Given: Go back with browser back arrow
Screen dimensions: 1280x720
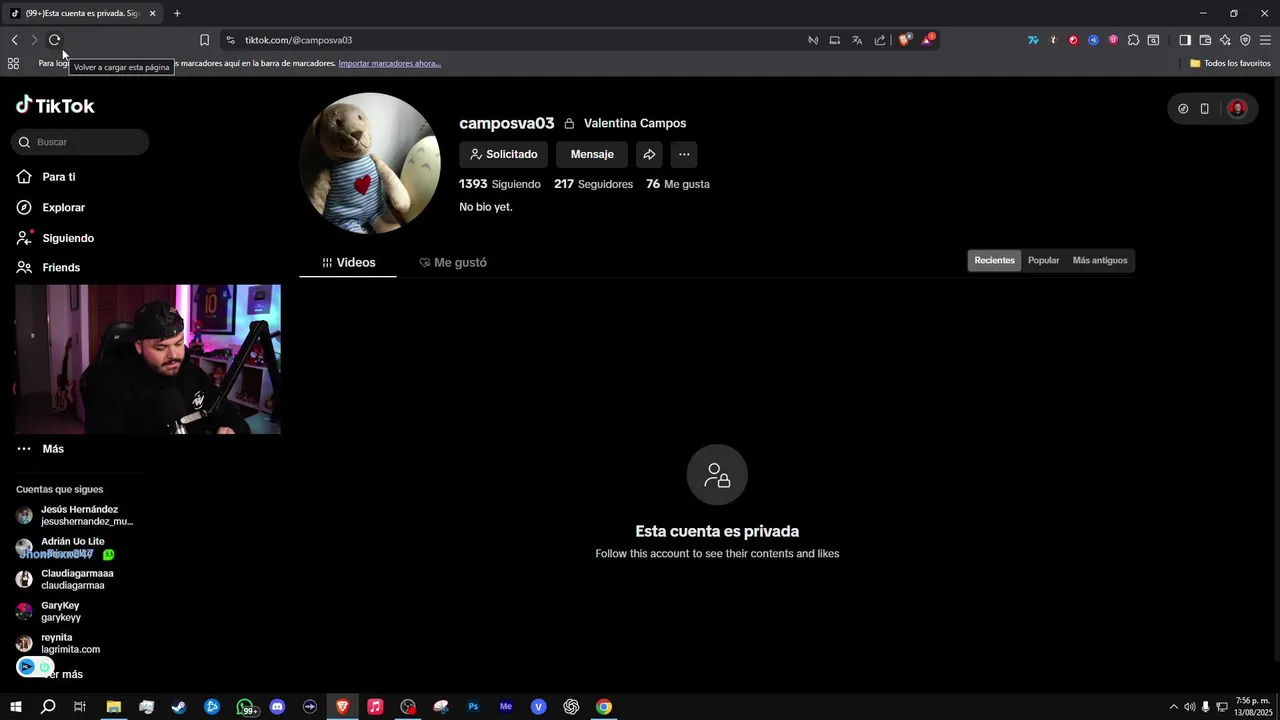Looking at the screenshot, I should point(14,40).
